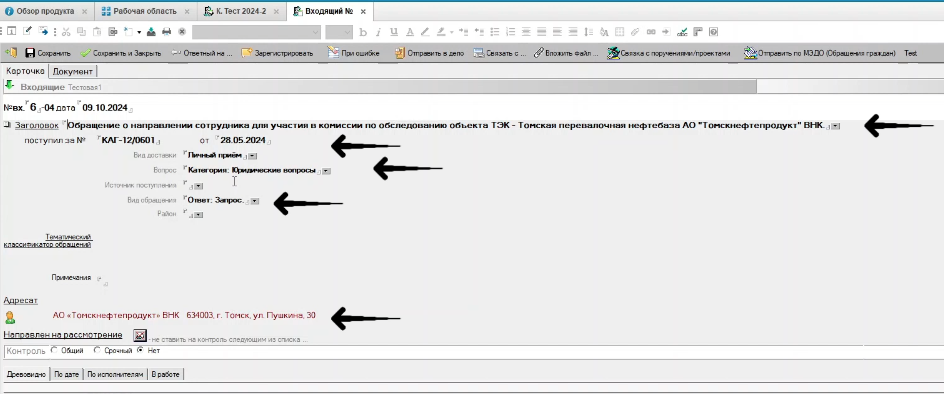Image resolution: width=944 pixels, height=394 pixels.
Task: Click icon next to Направлен на рассмотрение
Action: pos(140,335)
